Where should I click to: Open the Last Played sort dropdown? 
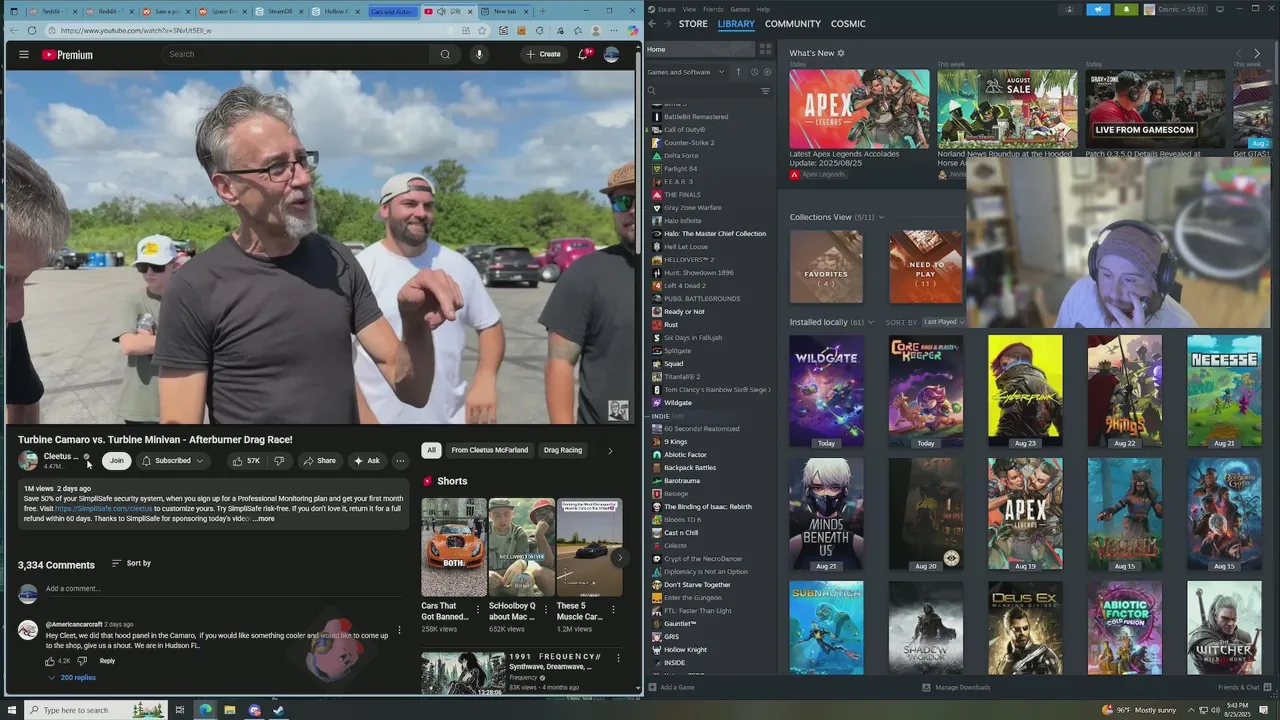click(x=943, y=322)
